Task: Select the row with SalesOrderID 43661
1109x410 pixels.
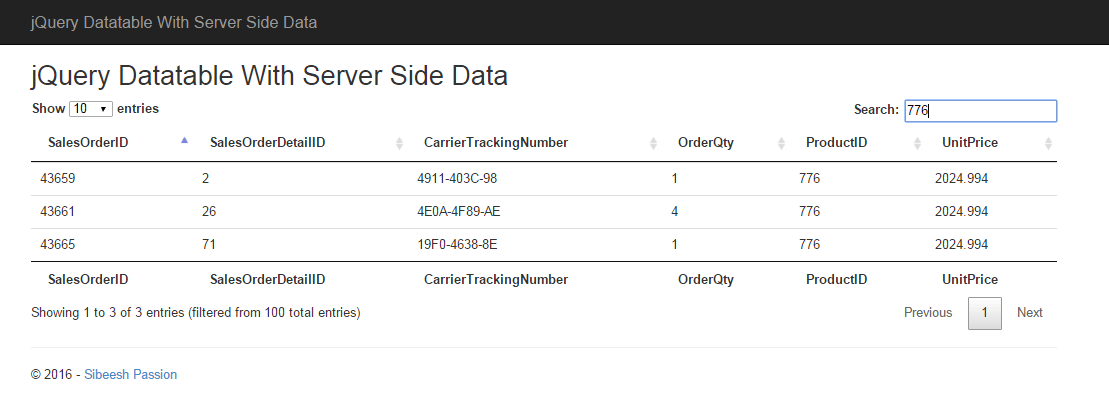Action: [x=544, y=211]
